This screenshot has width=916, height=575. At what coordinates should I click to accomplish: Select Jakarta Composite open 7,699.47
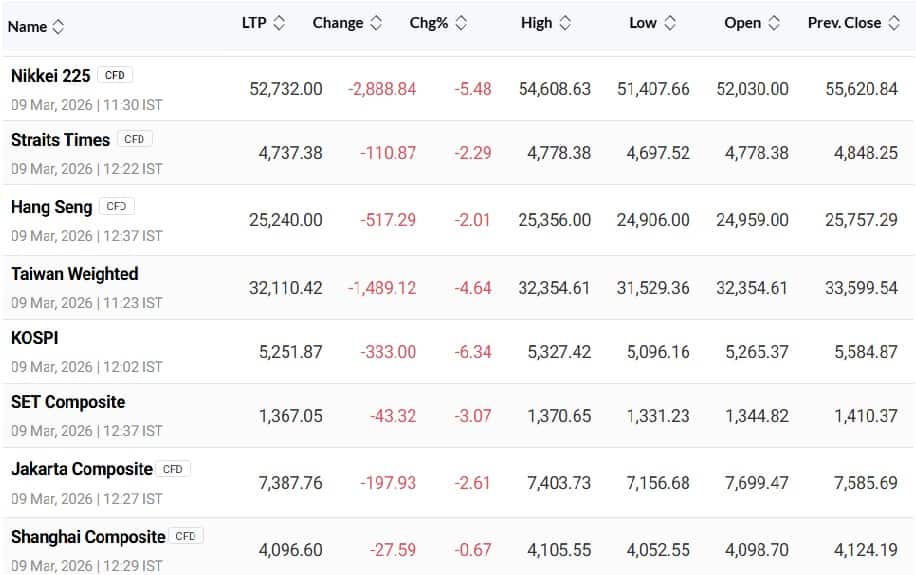click(757, 483)
